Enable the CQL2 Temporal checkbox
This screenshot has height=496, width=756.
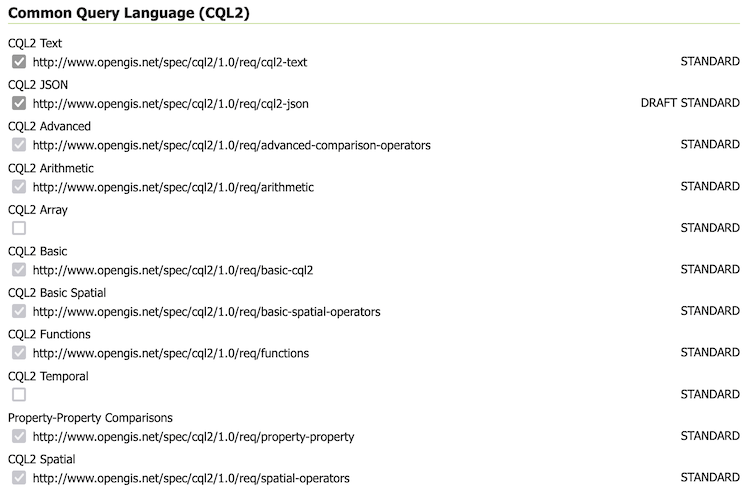19,395
